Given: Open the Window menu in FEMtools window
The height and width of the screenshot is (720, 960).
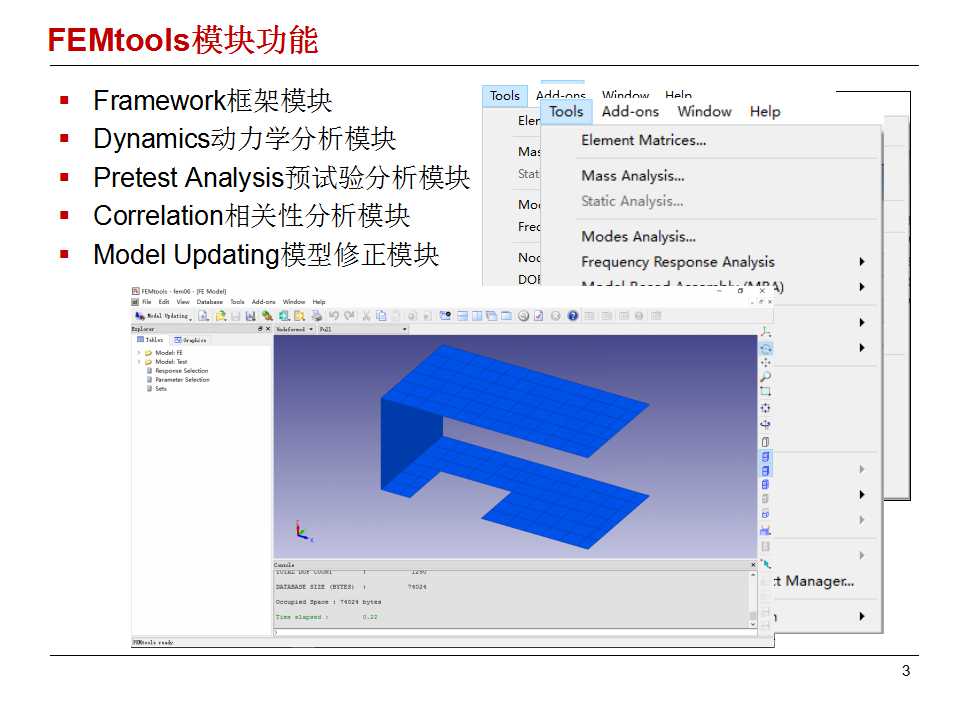Looking at the screenshot, I should 293,302.
